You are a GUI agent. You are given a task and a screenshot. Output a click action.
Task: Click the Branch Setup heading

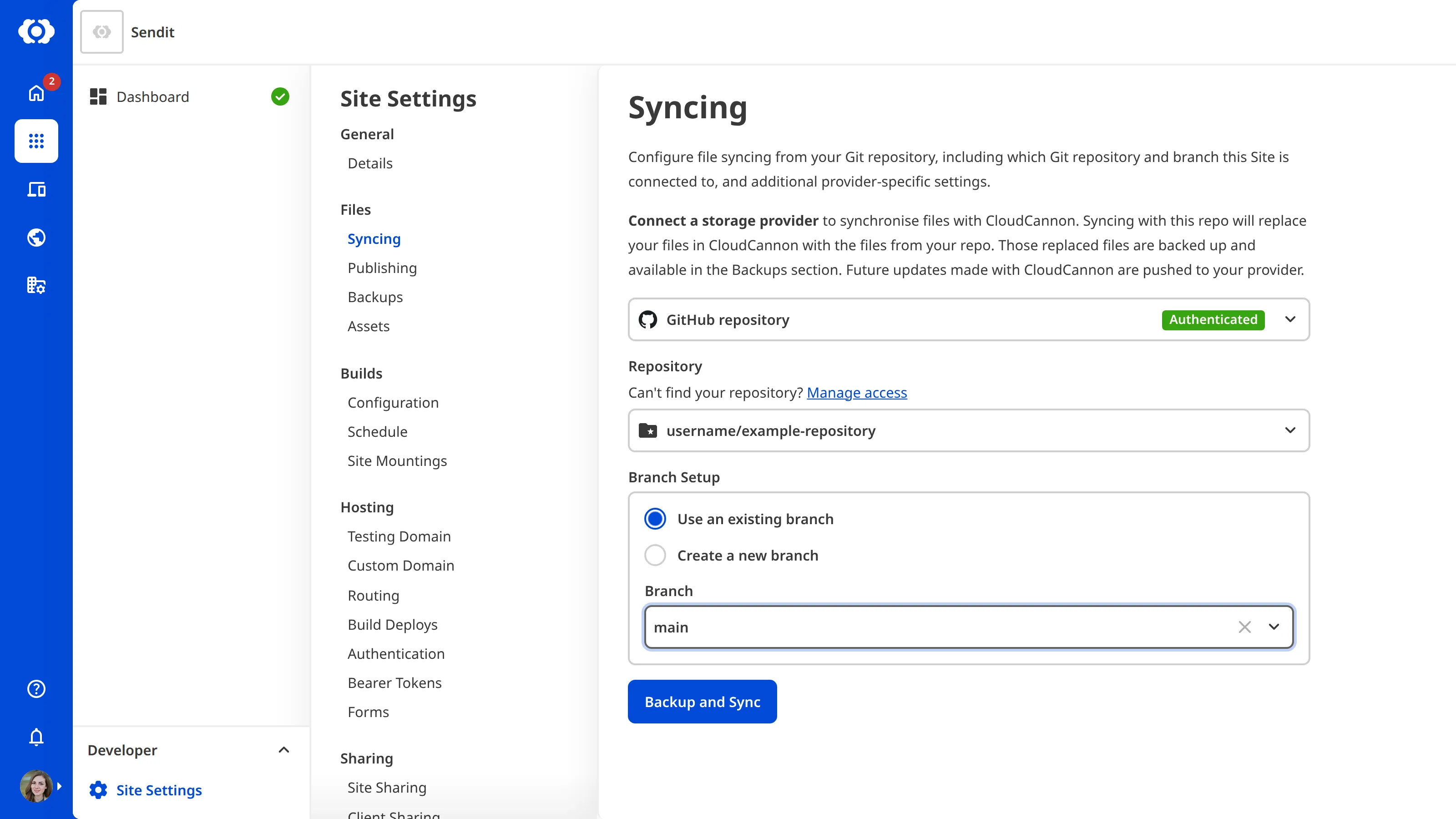click(674, 478)
